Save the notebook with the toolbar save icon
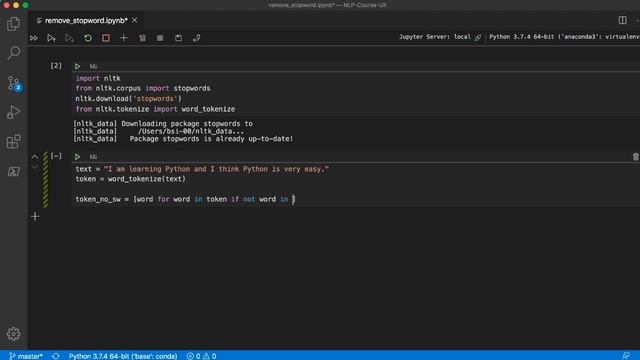This screenshot has width=640, height=360. coord(178,38)
